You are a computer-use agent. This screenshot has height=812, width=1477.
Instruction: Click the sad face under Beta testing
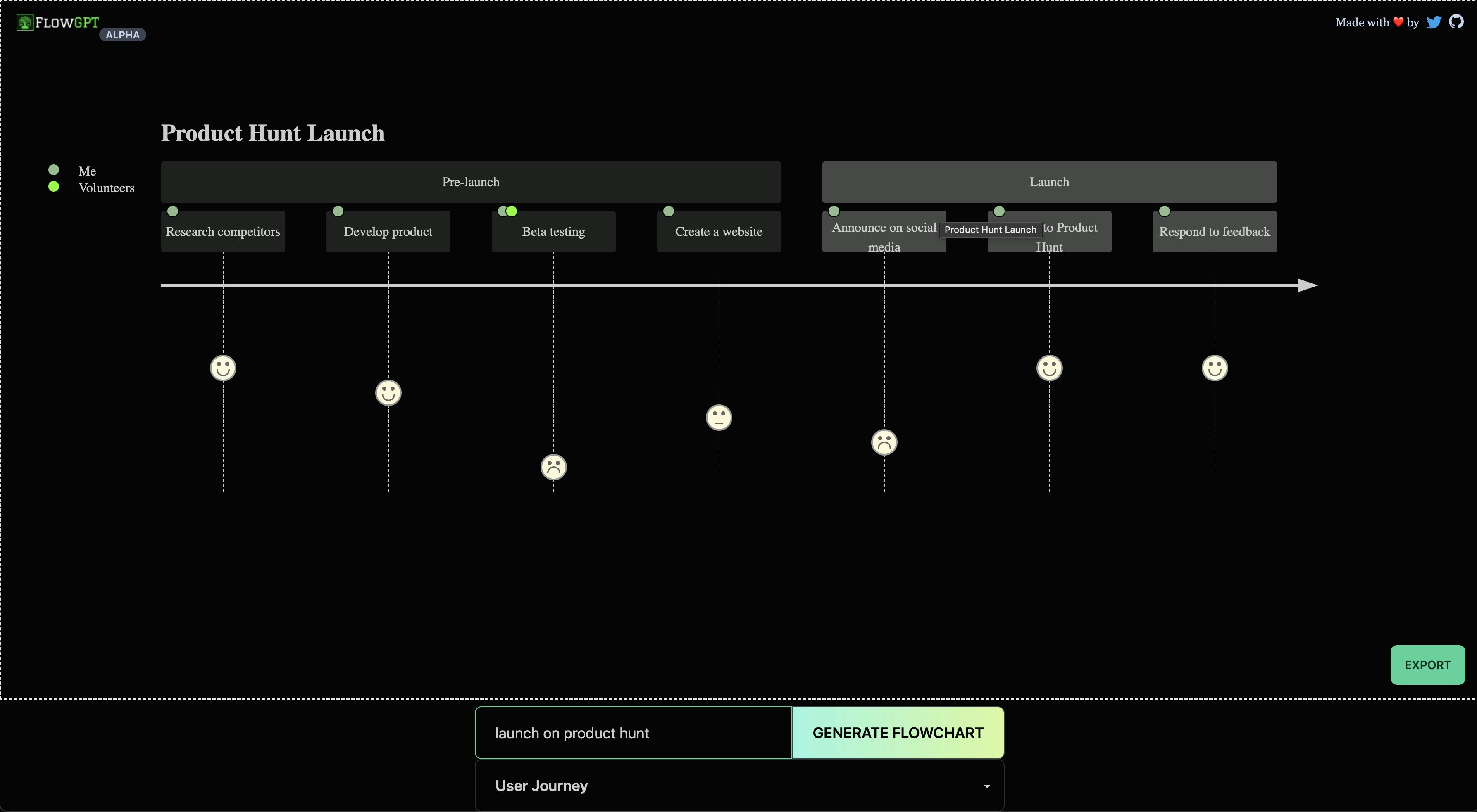553,467
